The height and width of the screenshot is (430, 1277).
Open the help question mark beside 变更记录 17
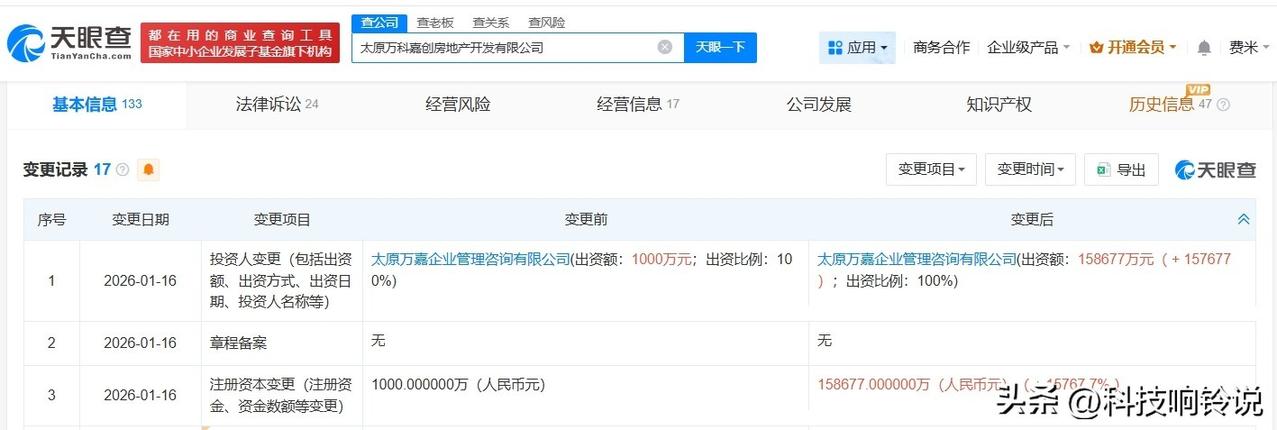pyautogui.click(x=123, y=170)
